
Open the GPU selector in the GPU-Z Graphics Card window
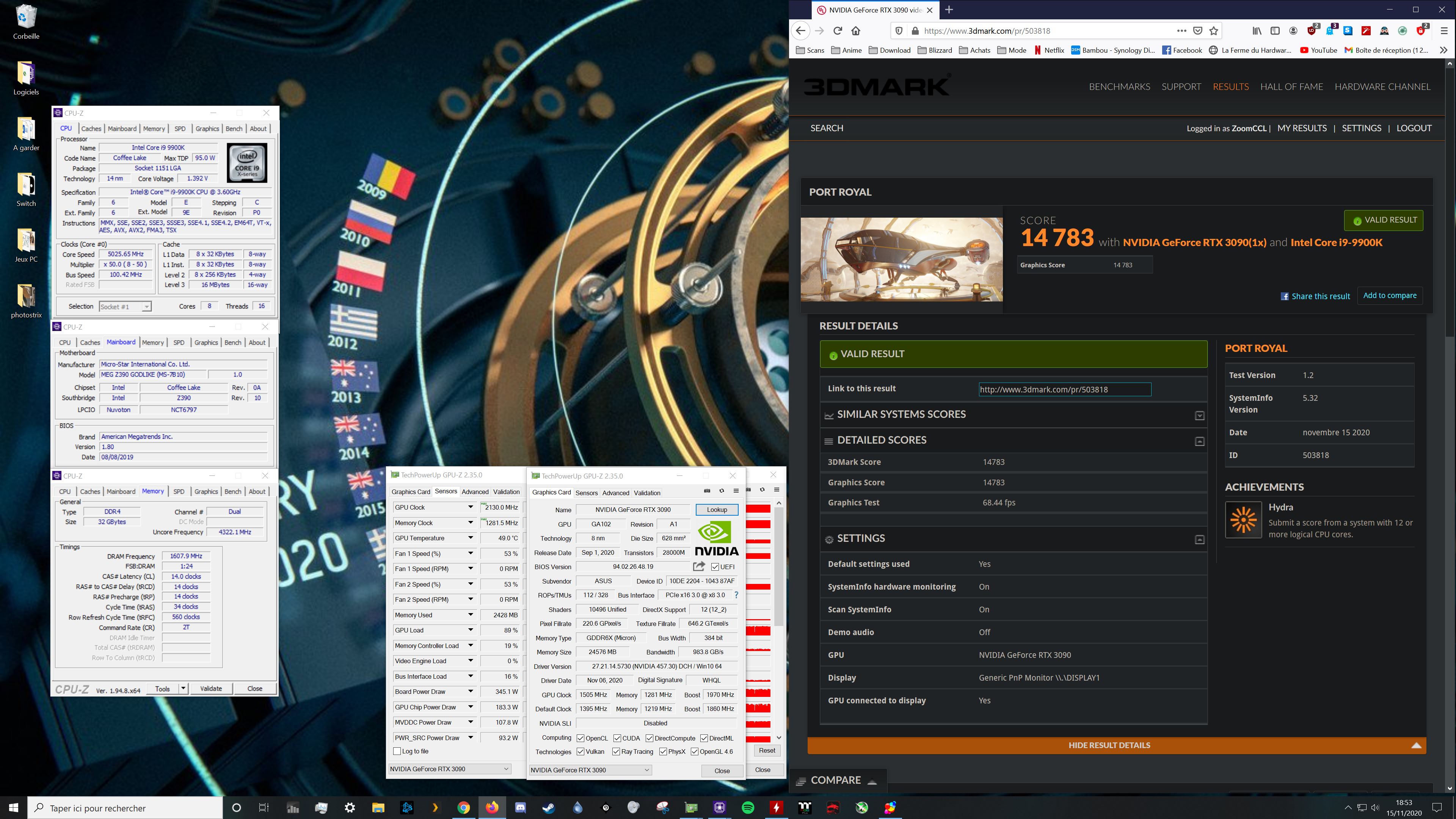coord(590,770)
